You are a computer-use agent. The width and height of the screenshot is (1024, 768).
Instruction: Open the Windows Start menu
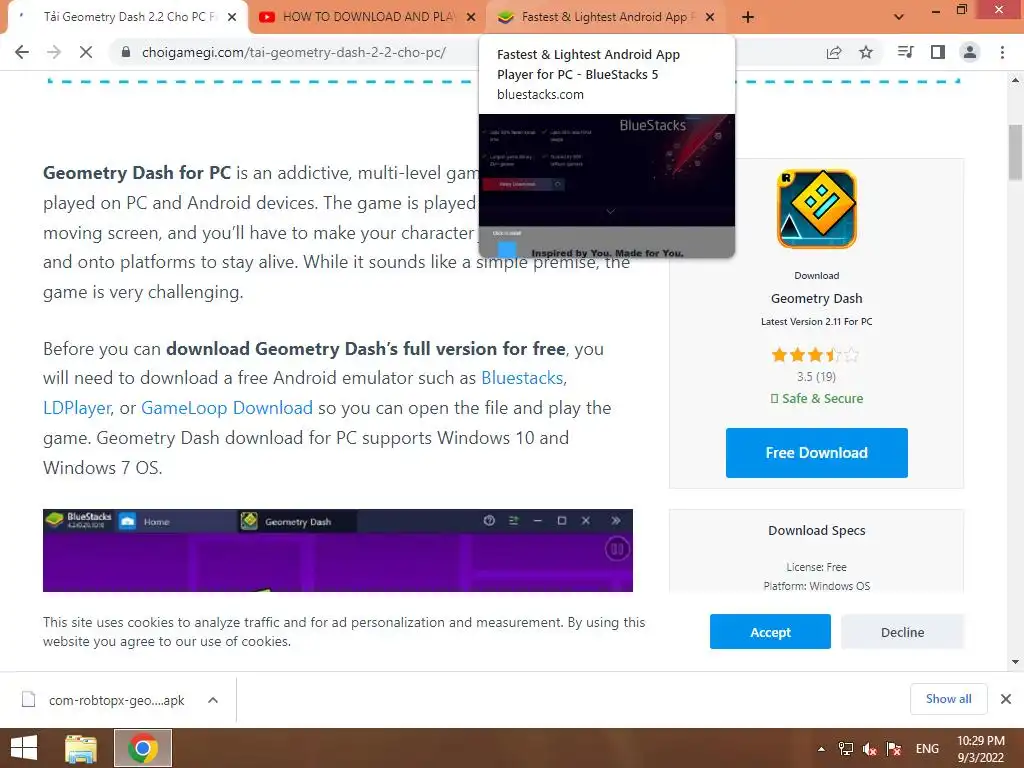[x=24, y=748]
